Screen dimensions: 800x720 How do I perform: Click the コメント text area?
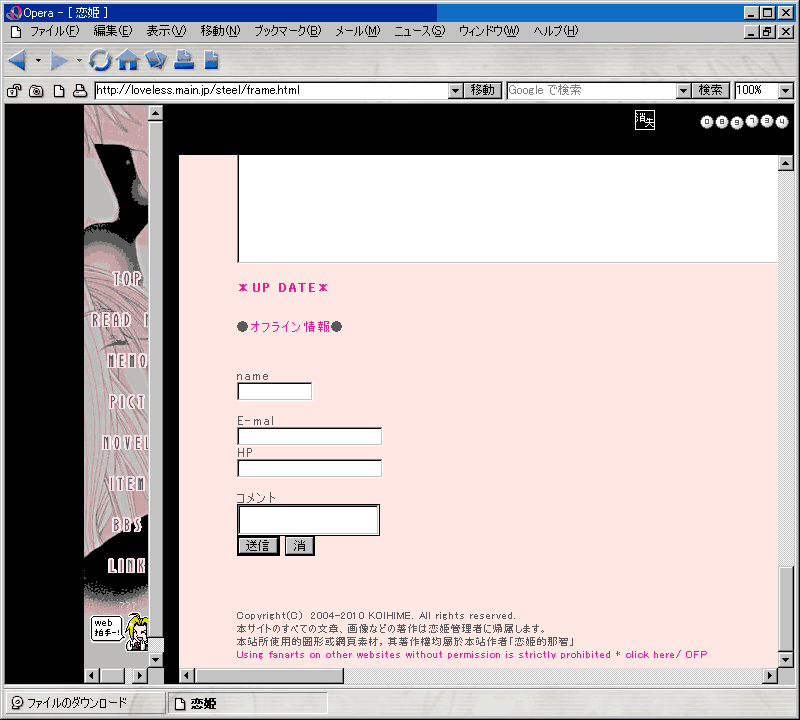pyautogui.click(x=309, y=520)
